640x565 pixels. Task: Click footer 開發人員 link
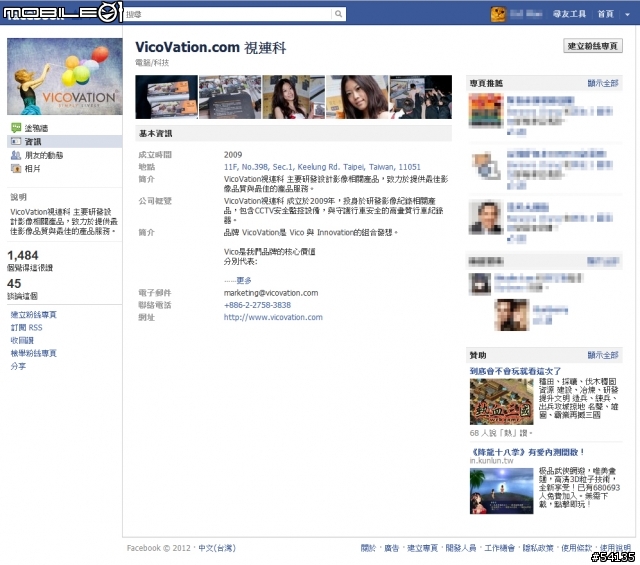pyautogui.click(x=461, y=548)
